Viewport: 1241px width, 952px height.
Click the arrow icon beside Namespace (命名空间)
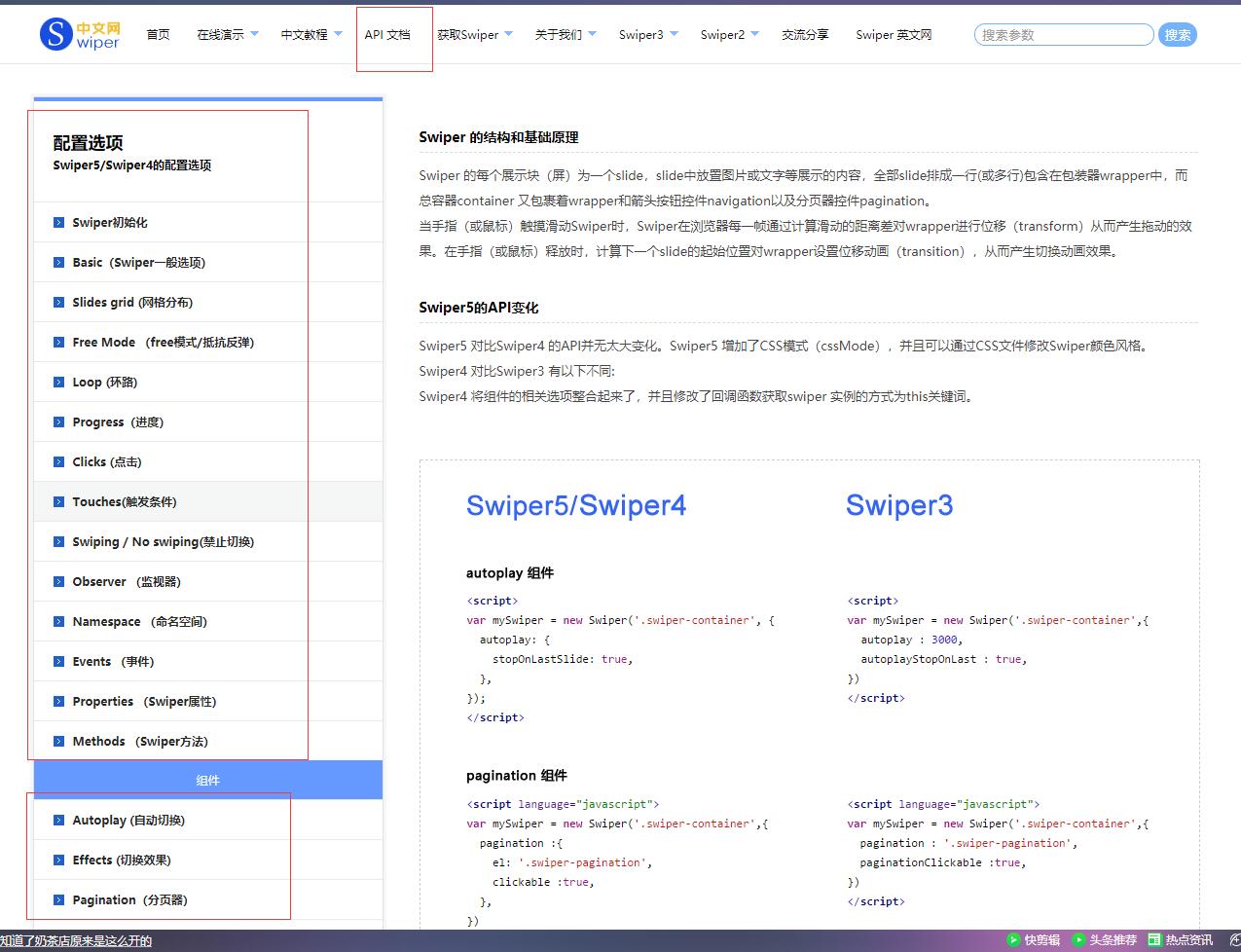click(59, 622)
